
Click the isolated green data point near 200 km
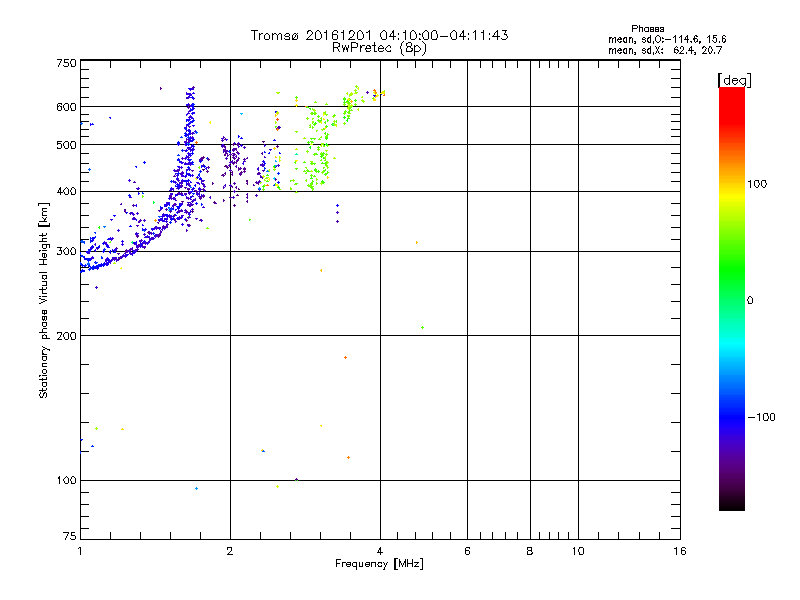pos(422,328)
